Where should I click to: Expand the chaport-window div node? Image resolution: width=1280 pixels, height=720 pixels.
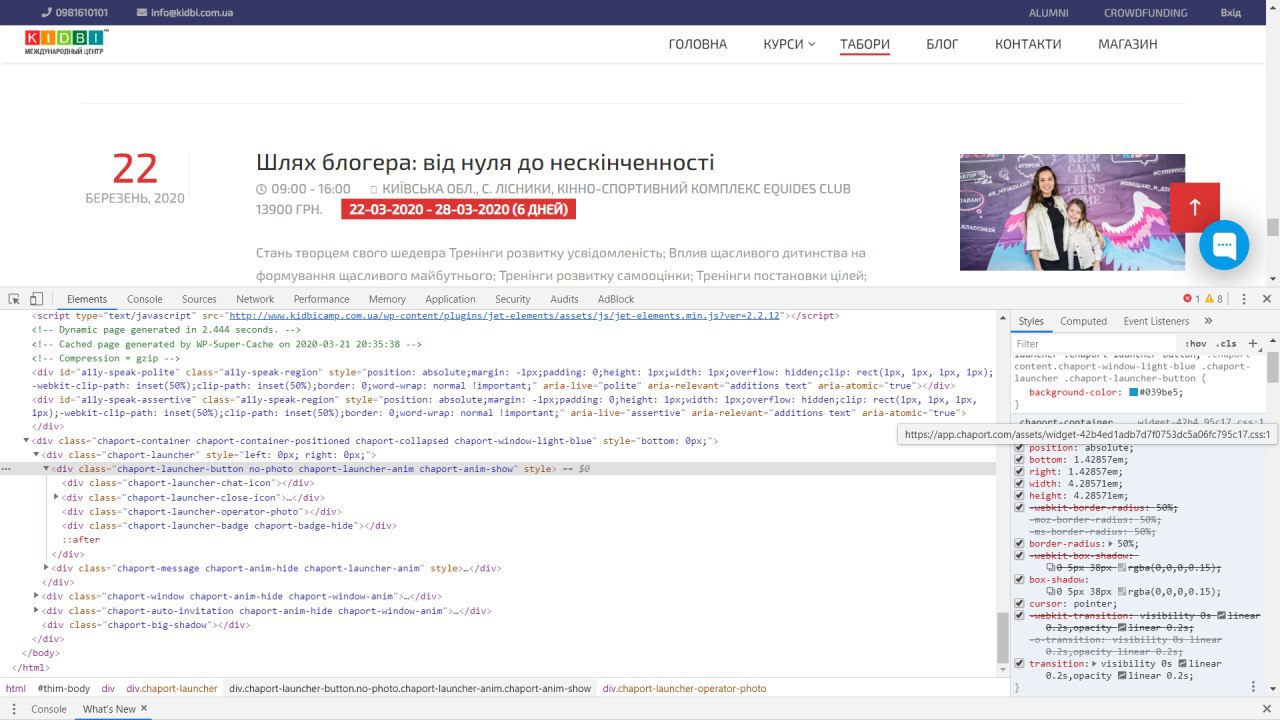point(36,596)
